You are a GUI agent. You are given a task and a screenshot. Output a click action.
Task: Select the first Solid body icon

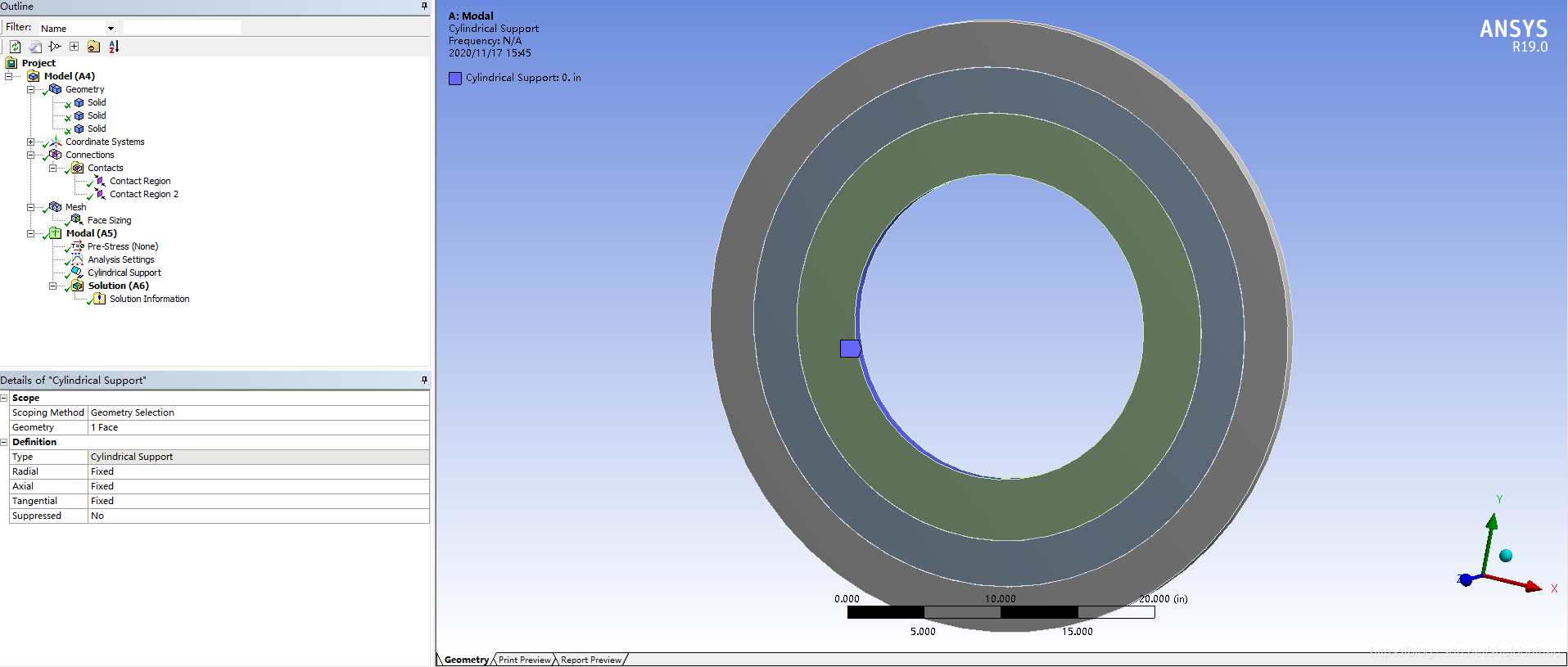point(79,102)
